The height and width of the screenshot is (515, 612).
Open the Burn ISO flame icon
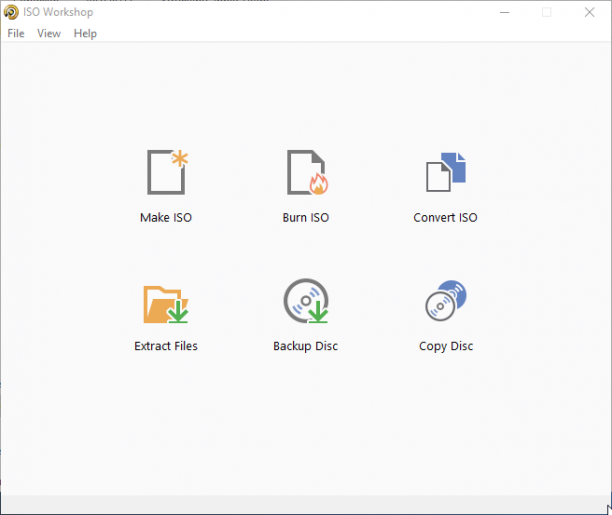(x=307, y=172)
